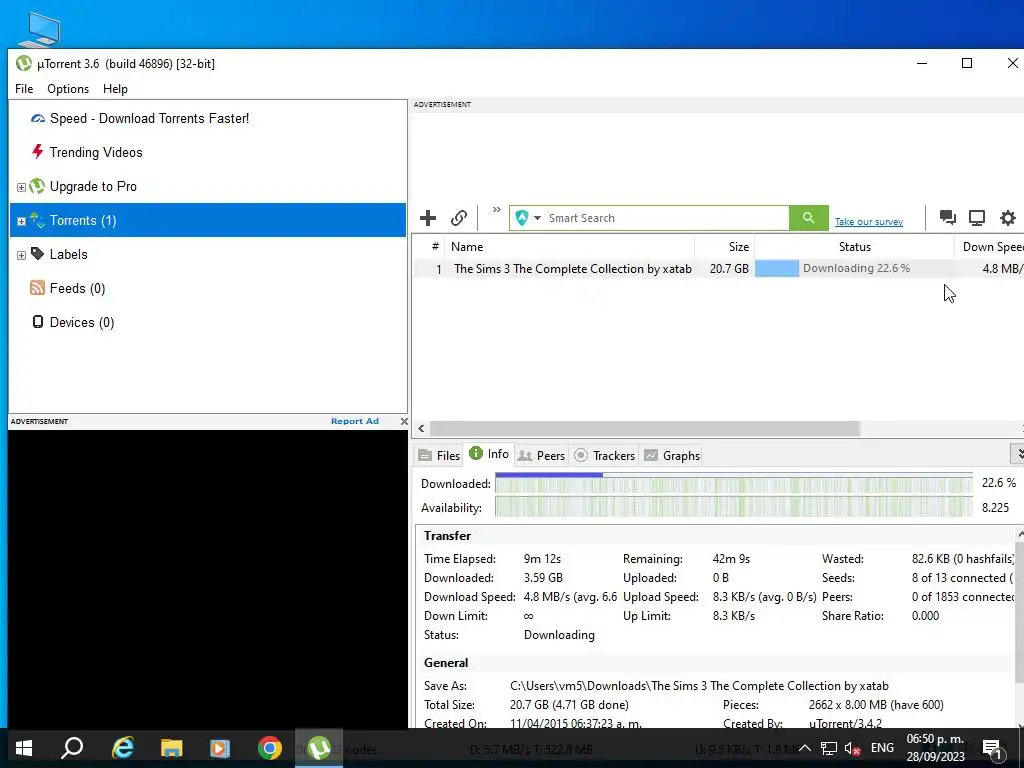Click the green search magnifier button

pos(808,218)
